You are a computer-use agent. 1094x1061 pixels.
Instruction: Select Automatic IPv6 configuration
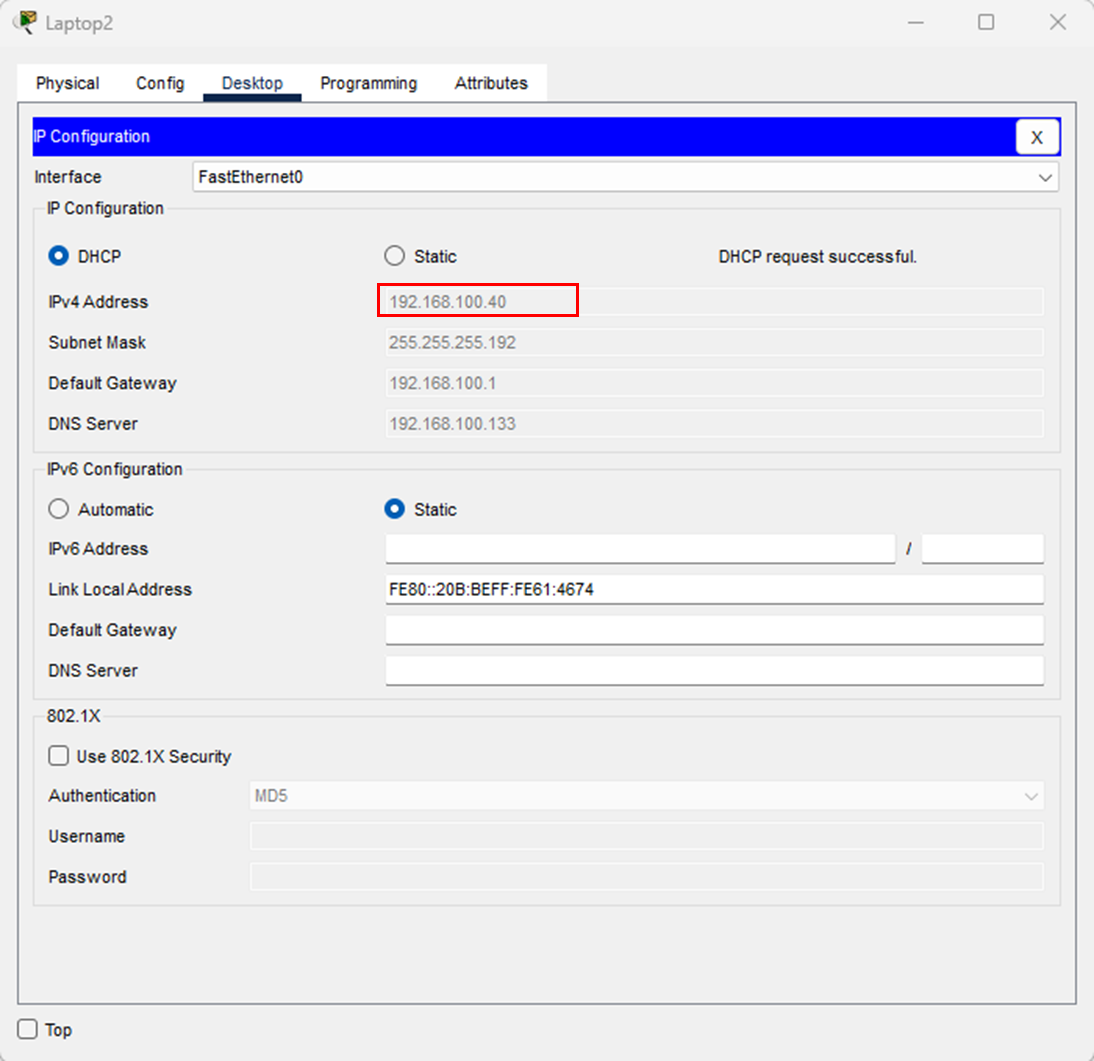pyautogui.click(x=59, y=509)
